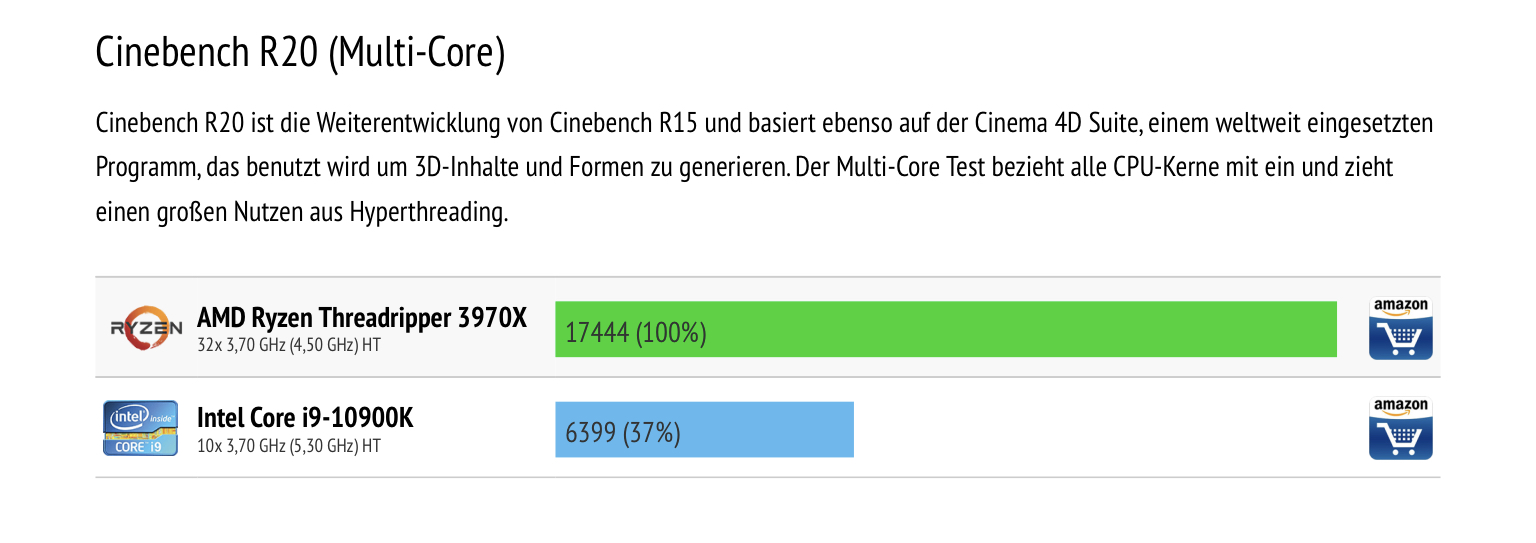This screenshot has width=1536, height=543.
Task: Click the 32x 3,70 GHz spec text
Action: click(x=289, y=345)
